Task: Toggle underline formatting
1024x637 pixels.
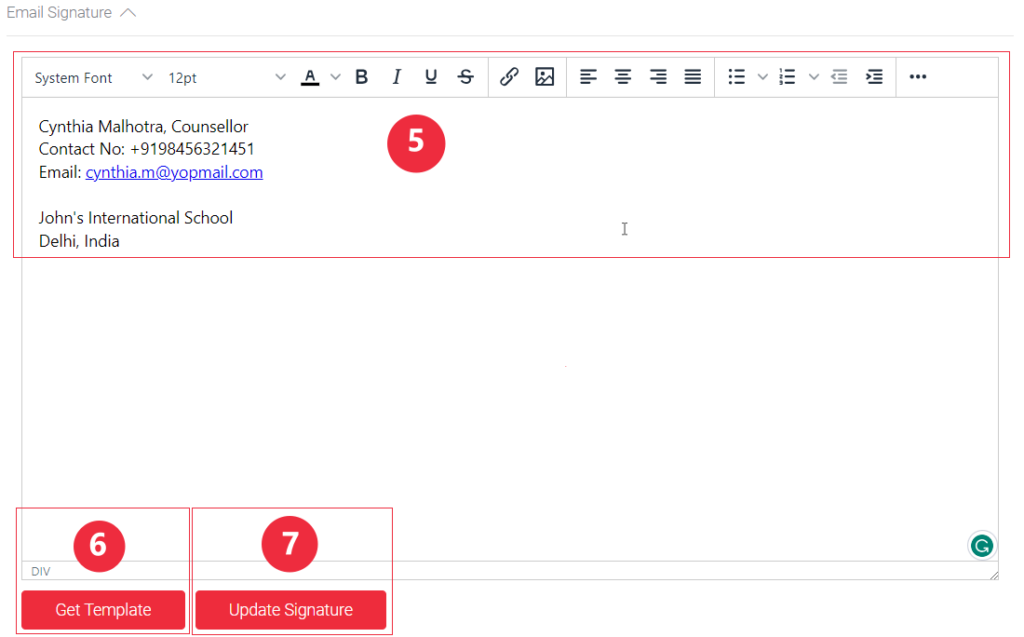Action: [431, 77]
